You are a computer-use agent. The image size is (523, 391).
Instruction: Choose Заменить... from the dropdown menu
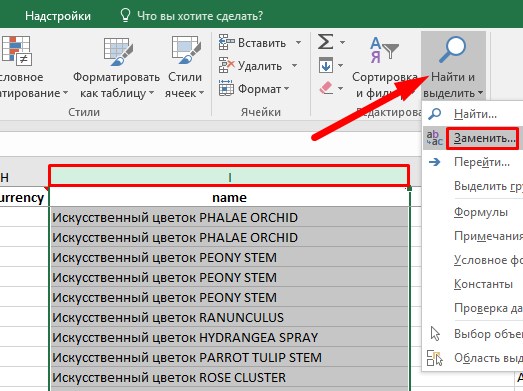(485, 138)
